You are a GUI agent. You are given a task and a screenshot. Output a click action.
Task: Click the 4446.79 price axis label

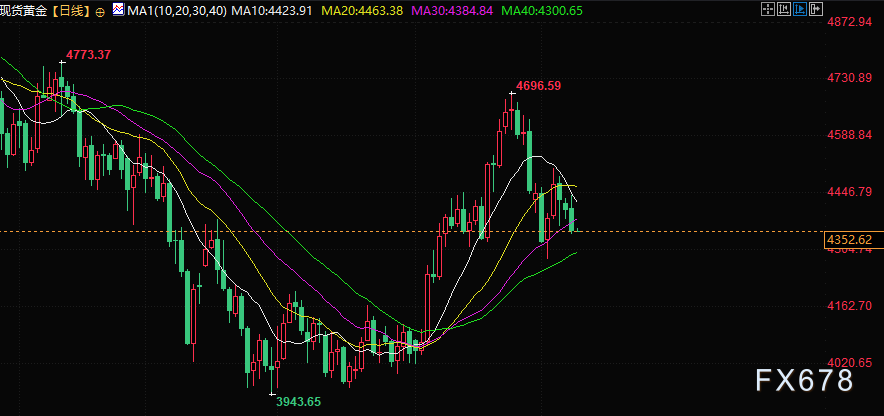(x=850, y=192)
